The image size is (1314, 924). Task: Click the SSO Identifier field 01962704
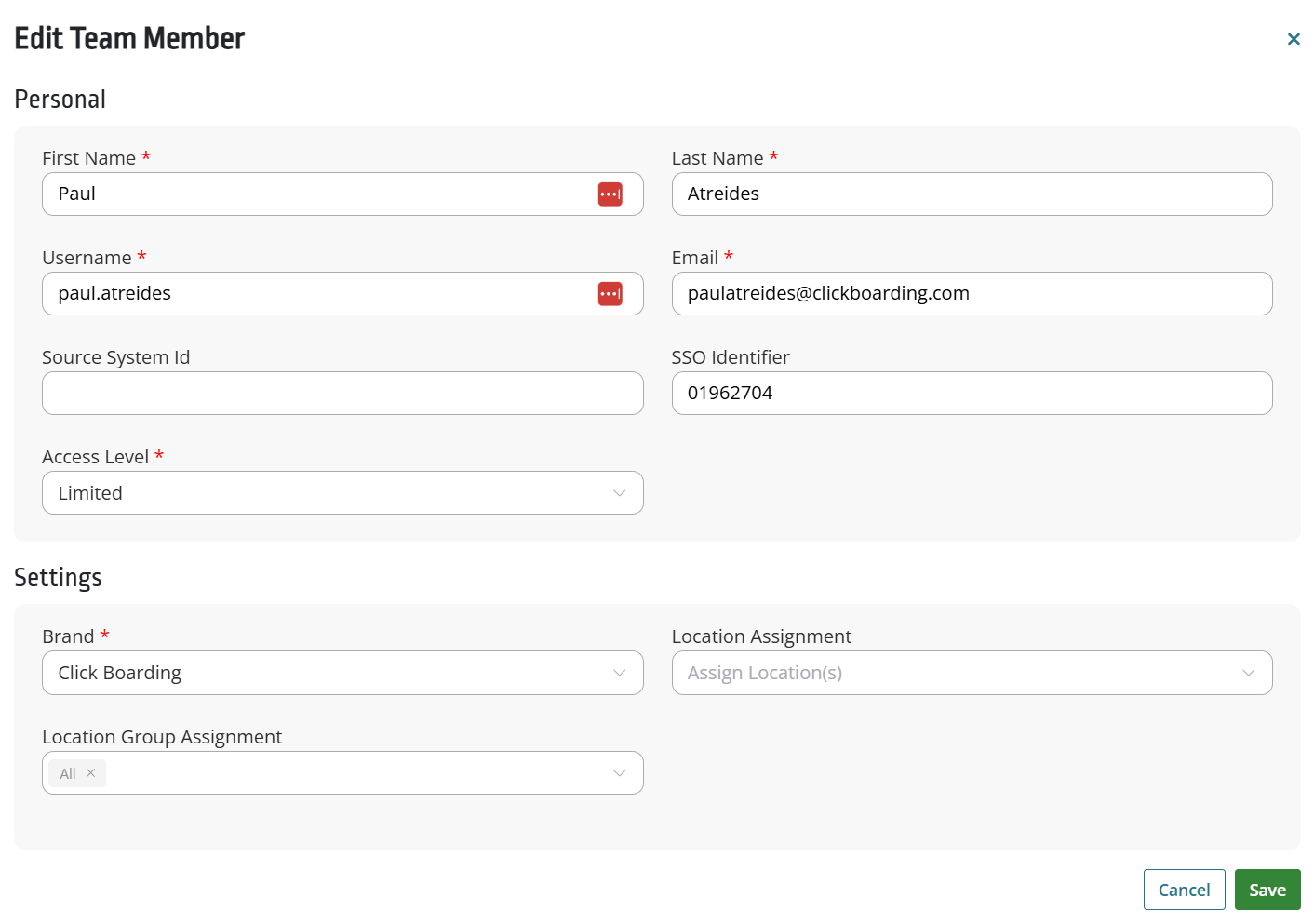[x=972, y=394]
